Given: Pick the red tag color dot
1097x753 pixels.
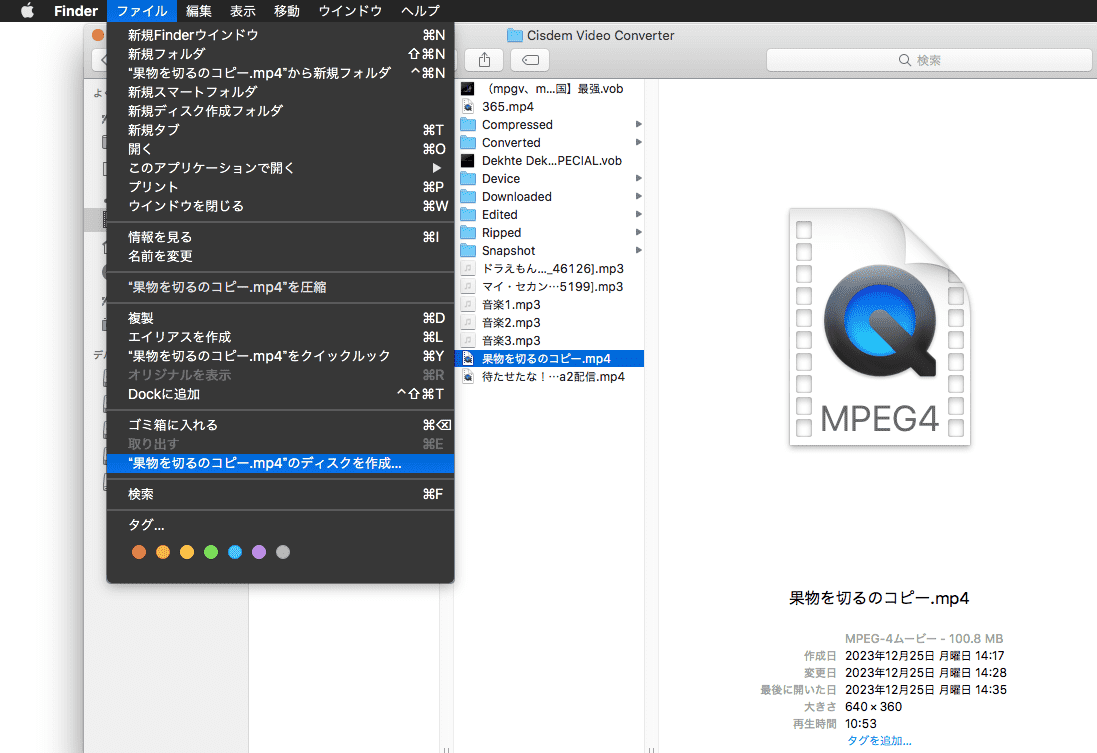Looking at the screenshot, I should click(139, 552).
